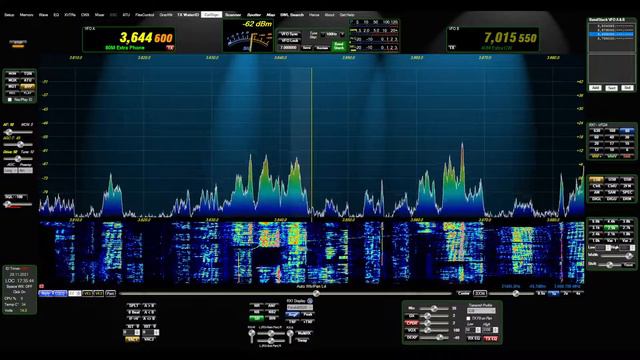
Task: Click the round icon beside RX1 Display
Action: coord(310,301)
